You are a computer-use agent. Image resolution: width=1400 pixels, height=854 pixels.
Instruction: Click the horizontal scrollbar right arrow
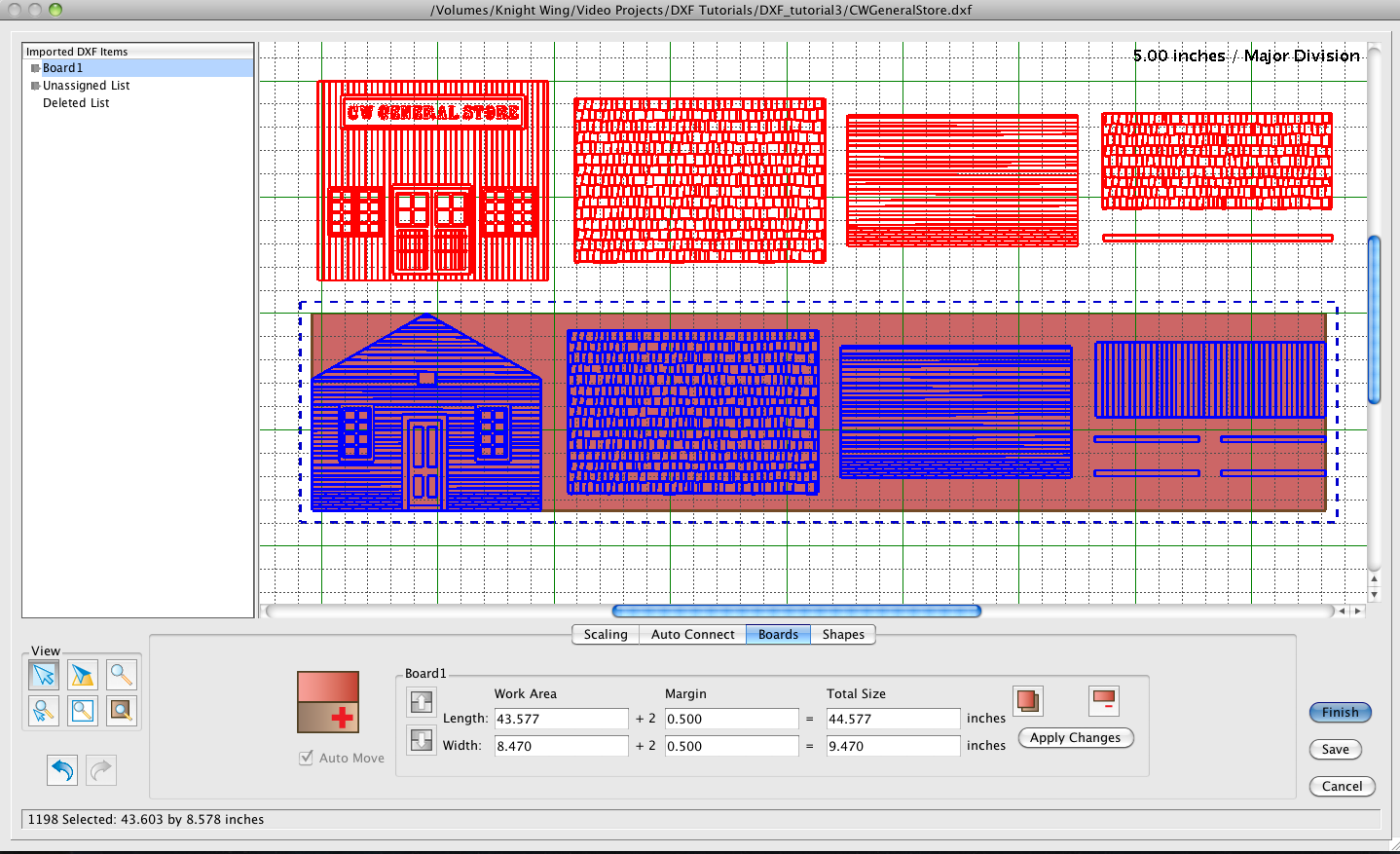click(x=1358, y=612)
